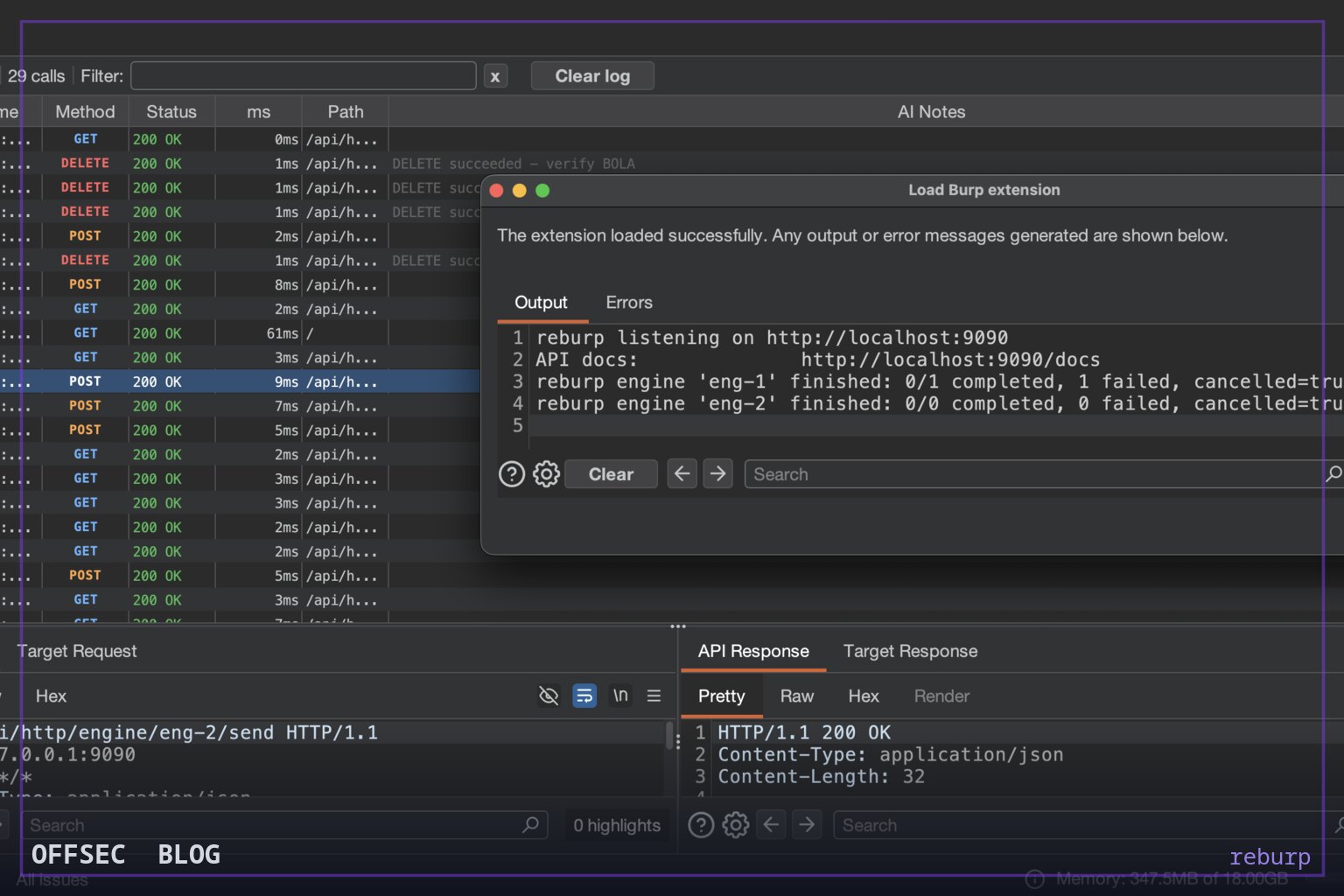Click back arrow under API Response panel
The width and height of the screenshot is (1344, 896).
771,824
